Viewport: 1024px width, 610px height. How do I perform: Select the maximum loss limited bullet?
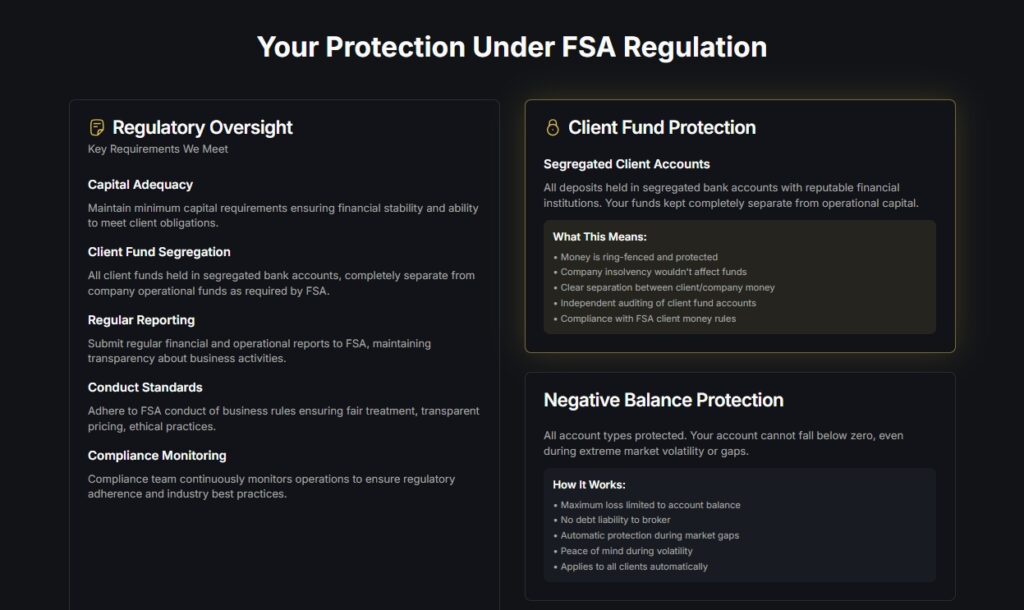click(650, 505)
